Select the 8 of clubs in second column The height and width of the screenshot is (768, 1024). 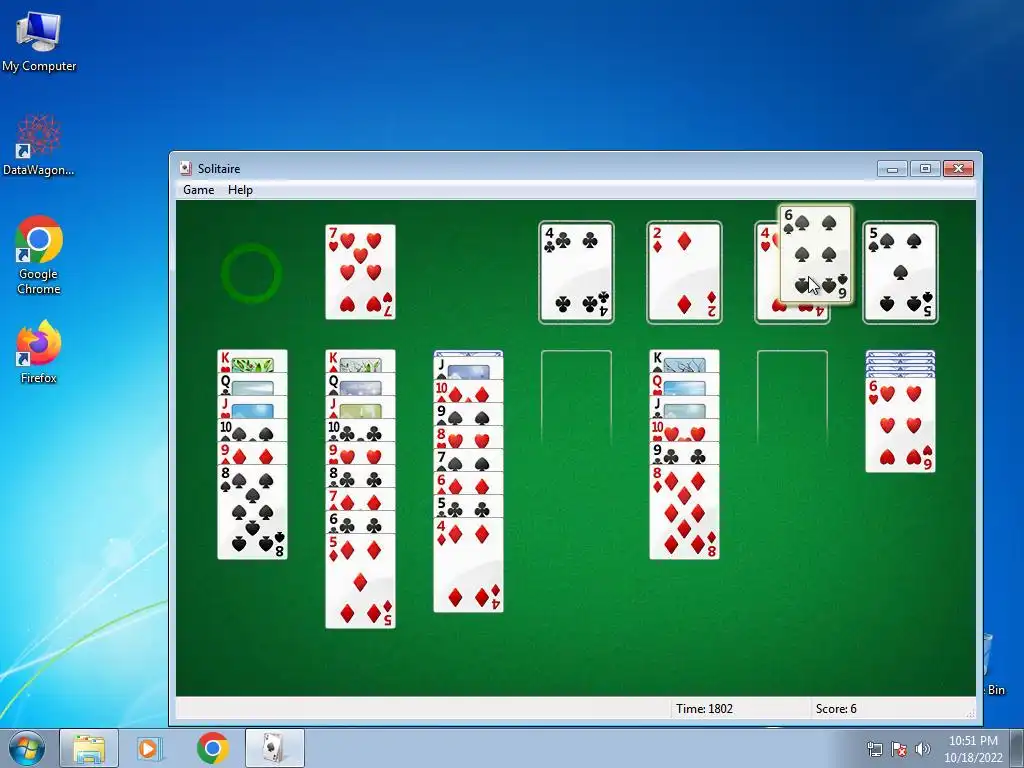point(360,477)
